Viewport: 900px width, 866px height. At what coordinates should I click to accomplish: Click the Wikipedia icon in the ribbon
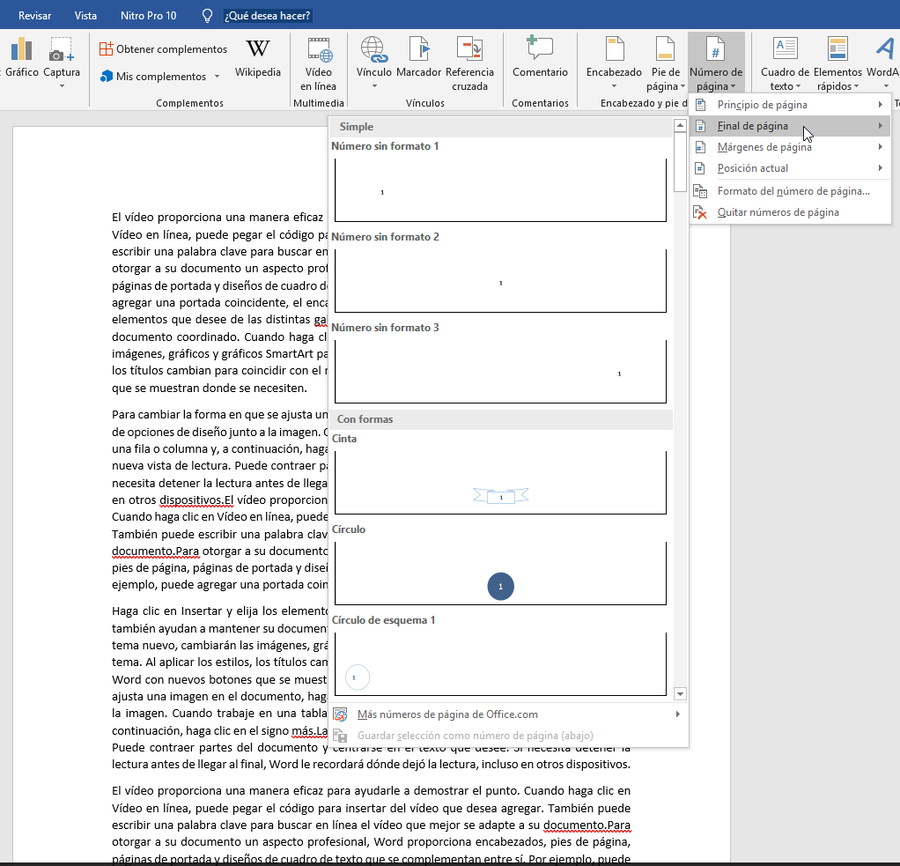coord(258,49)
